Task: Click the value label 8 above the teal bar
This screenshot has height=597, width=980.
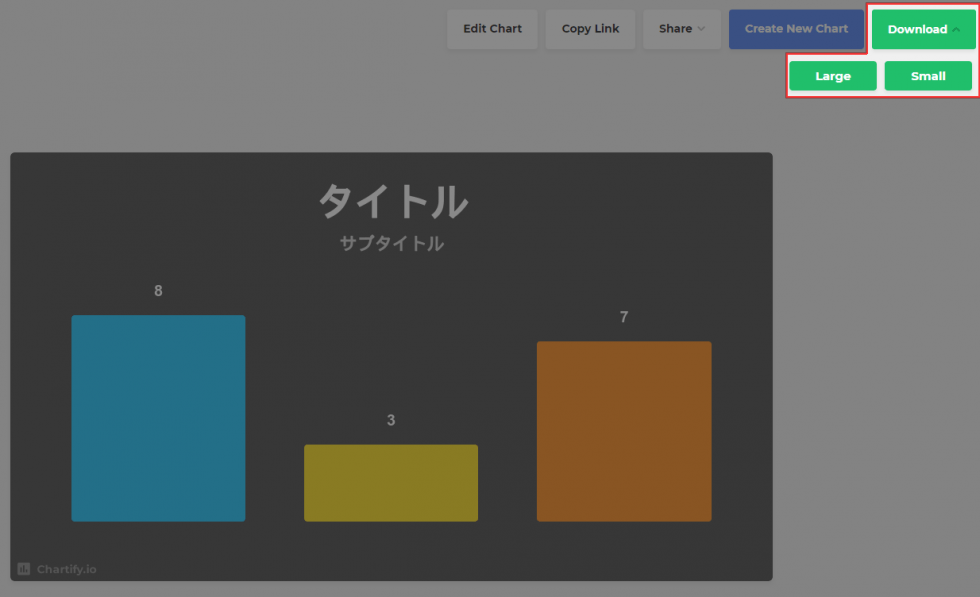Action: point(158,291)
